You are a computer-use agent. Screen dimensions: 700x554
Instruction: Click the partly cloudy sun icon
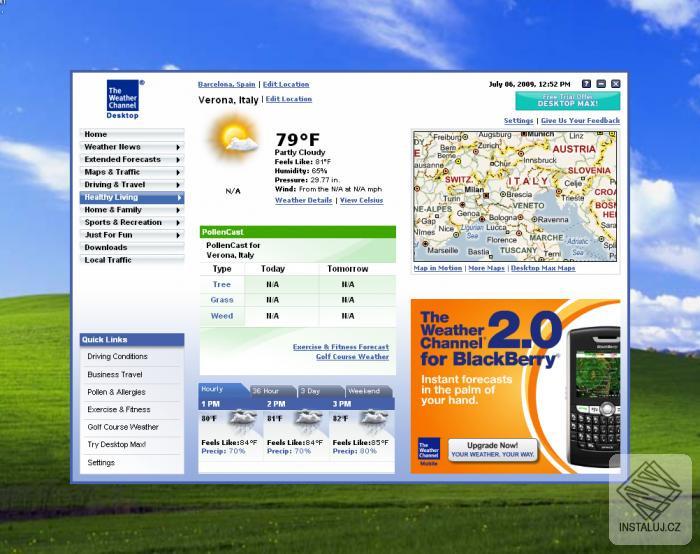pos(233,138)
